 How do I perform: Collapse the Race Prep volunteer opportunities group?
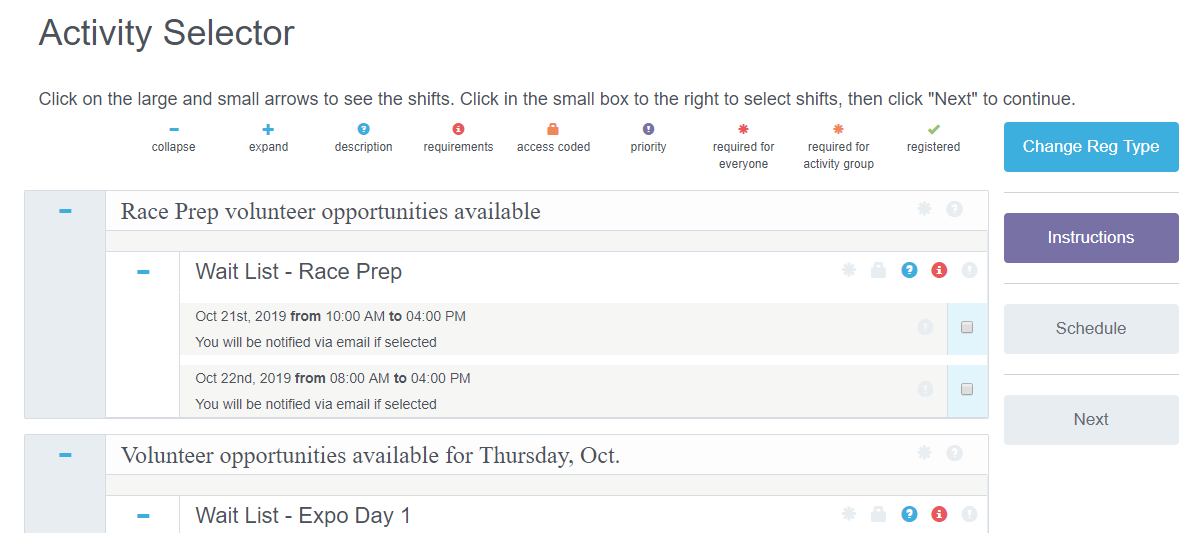(65, 211)
